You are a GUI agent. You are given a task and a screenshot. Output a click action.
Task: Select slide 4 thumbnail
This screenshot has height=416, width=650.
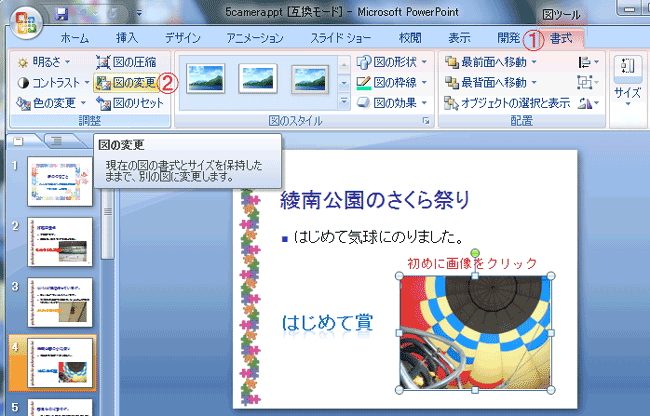(x=60, y=363)
